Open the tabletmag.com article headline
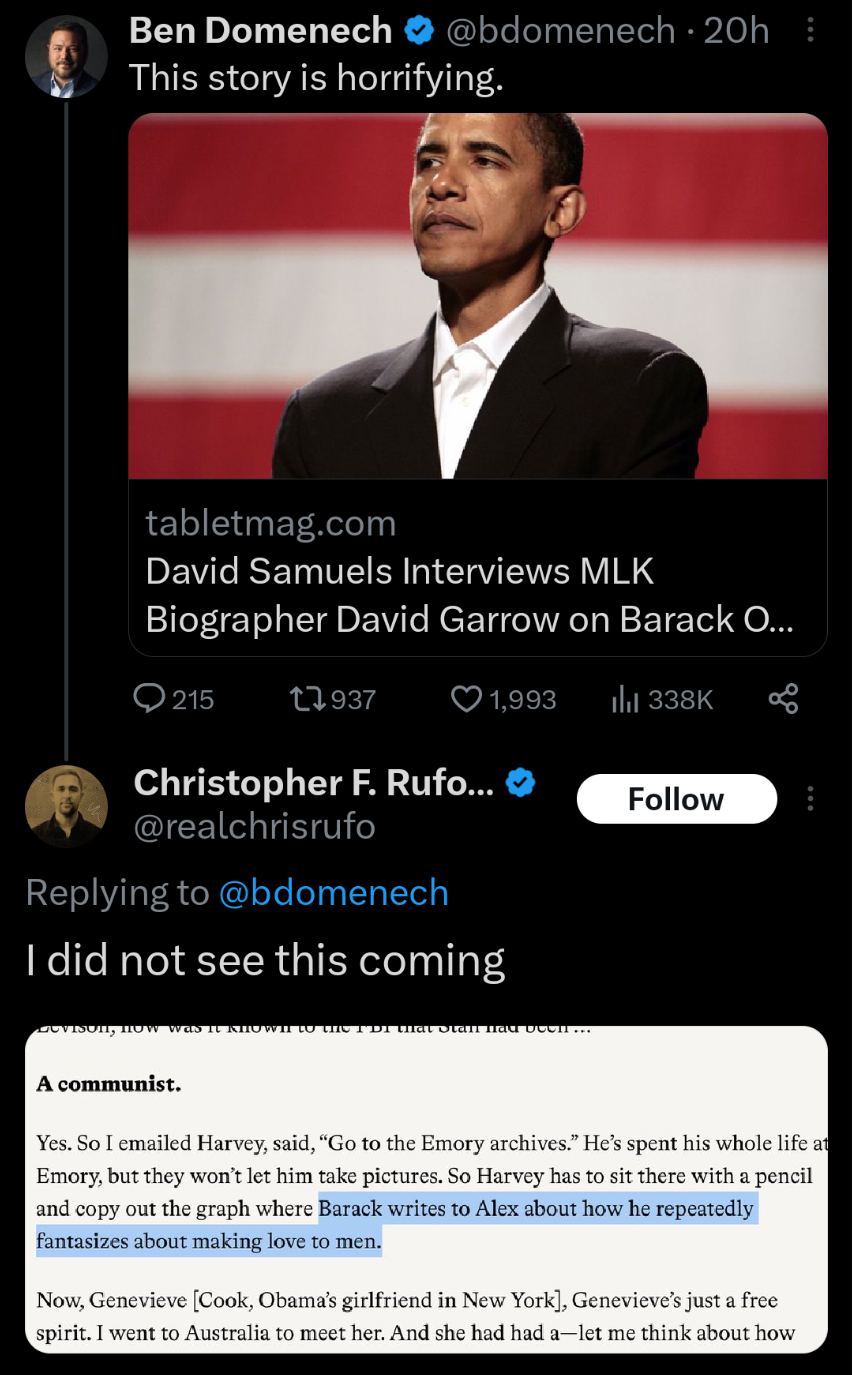Viewport: 853px width, 1375px height. pos(470,596)
